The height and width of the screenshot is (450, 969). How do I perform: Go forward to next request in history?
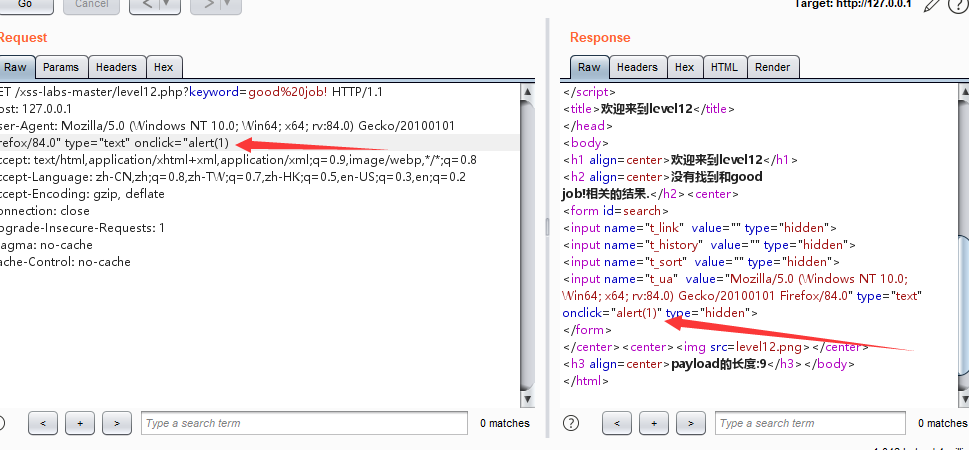pos(208,5)
